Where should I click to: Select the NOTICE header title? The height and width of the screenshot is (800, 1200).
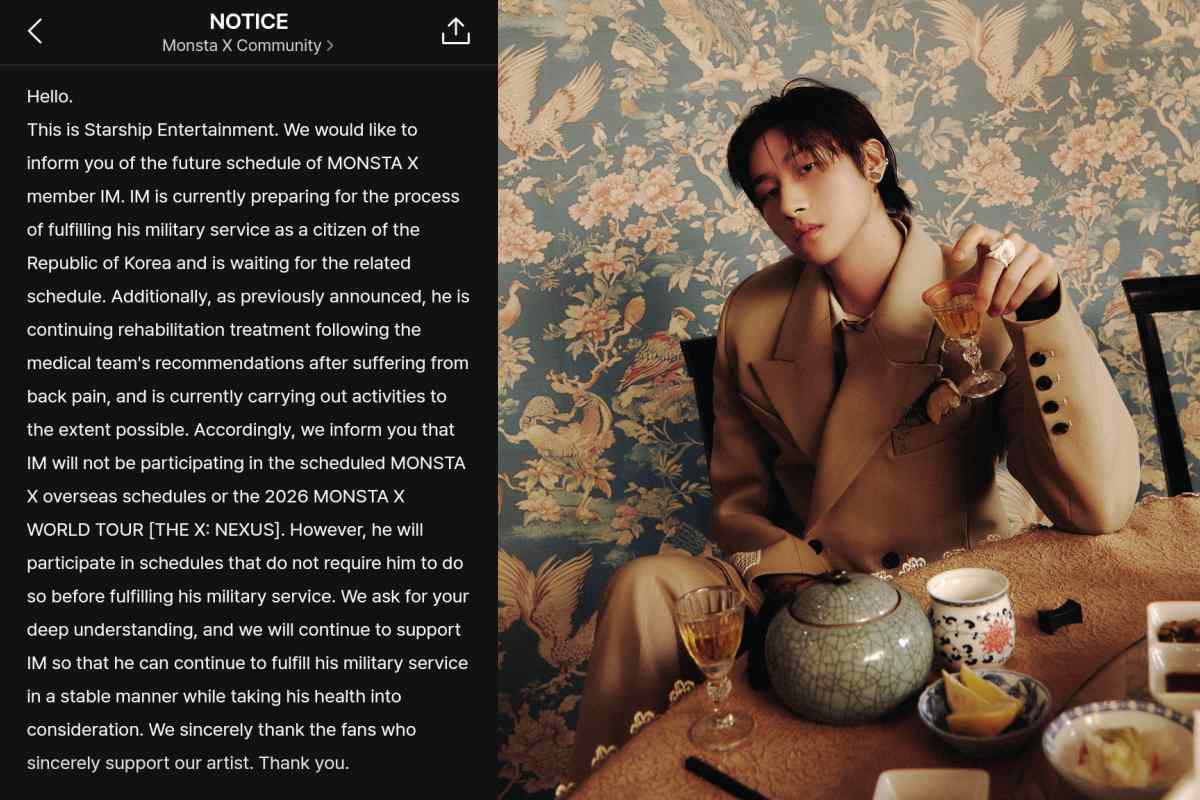point(249,21)
